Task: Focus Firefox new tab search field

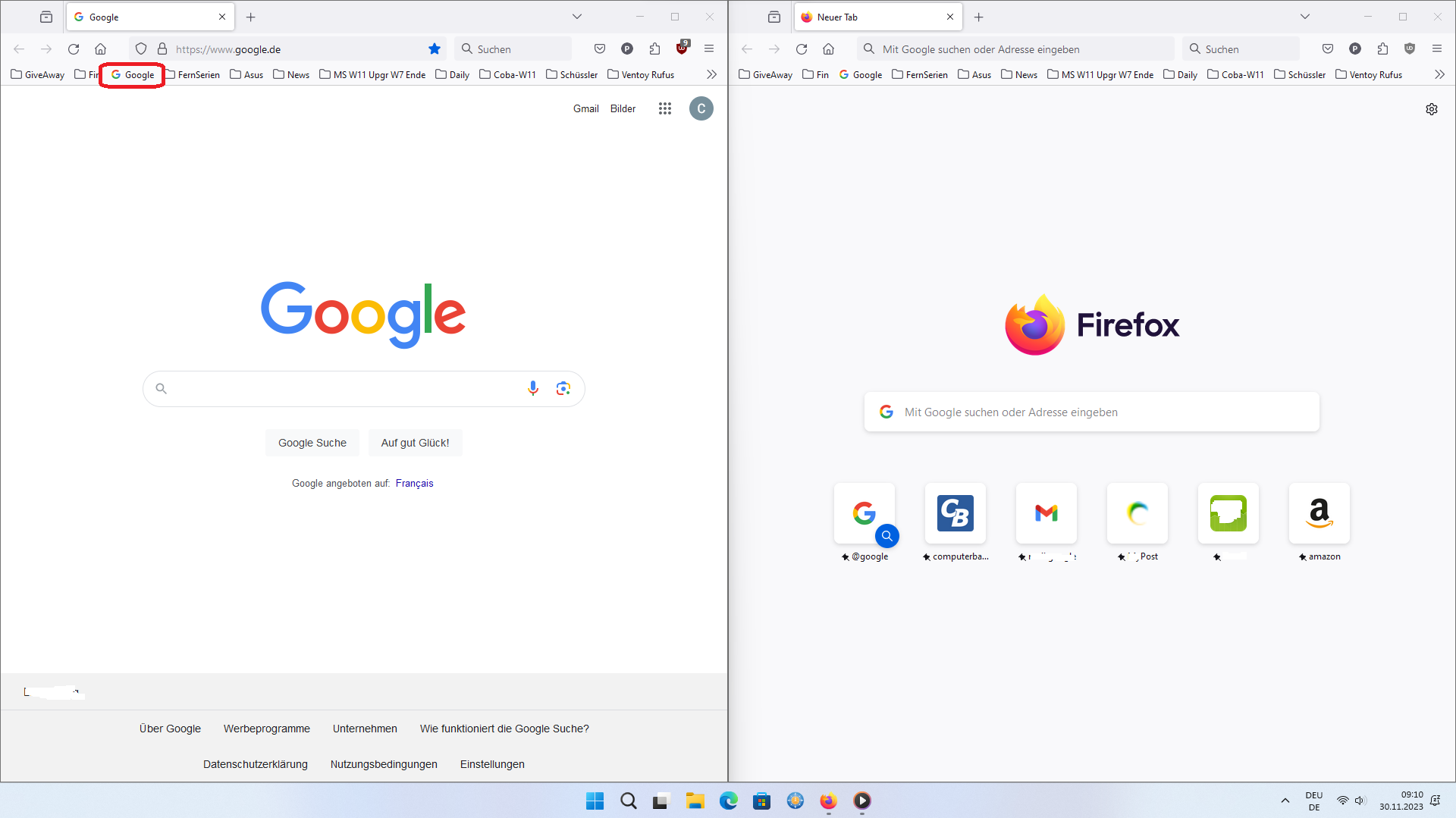Action: 1092,412
